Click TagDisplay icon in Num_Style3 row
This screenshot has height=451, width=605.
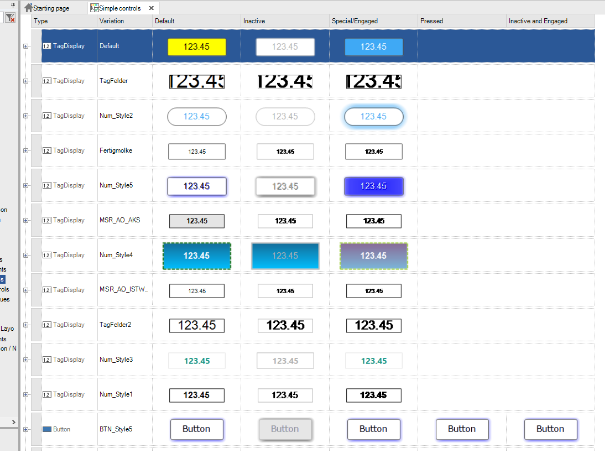coord(47,360)
